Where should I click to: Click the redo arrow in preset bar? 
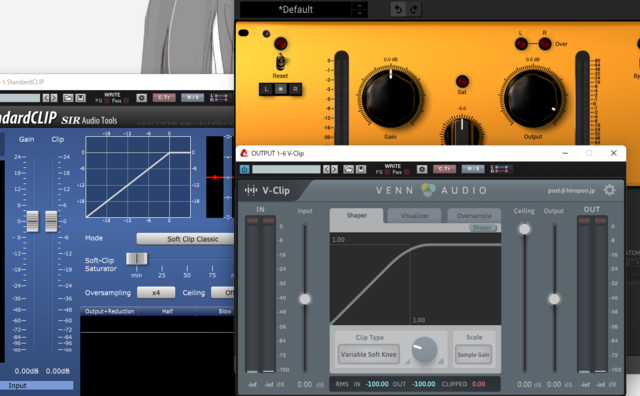[x=414, y=9]
